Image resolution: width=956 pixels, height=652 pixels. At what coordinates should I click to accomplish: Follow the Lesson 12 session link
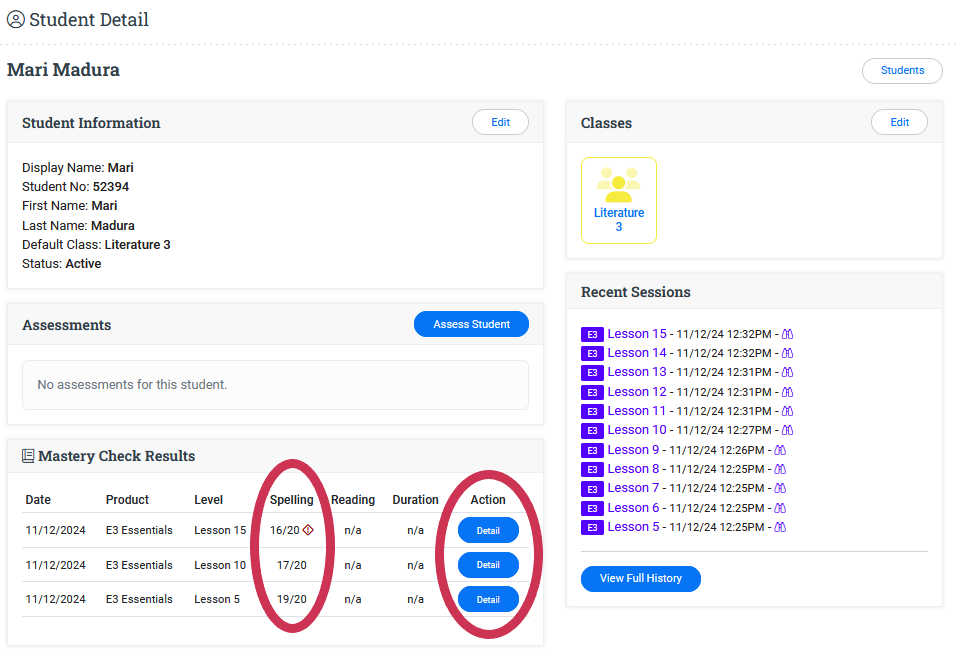coord(636,392)
